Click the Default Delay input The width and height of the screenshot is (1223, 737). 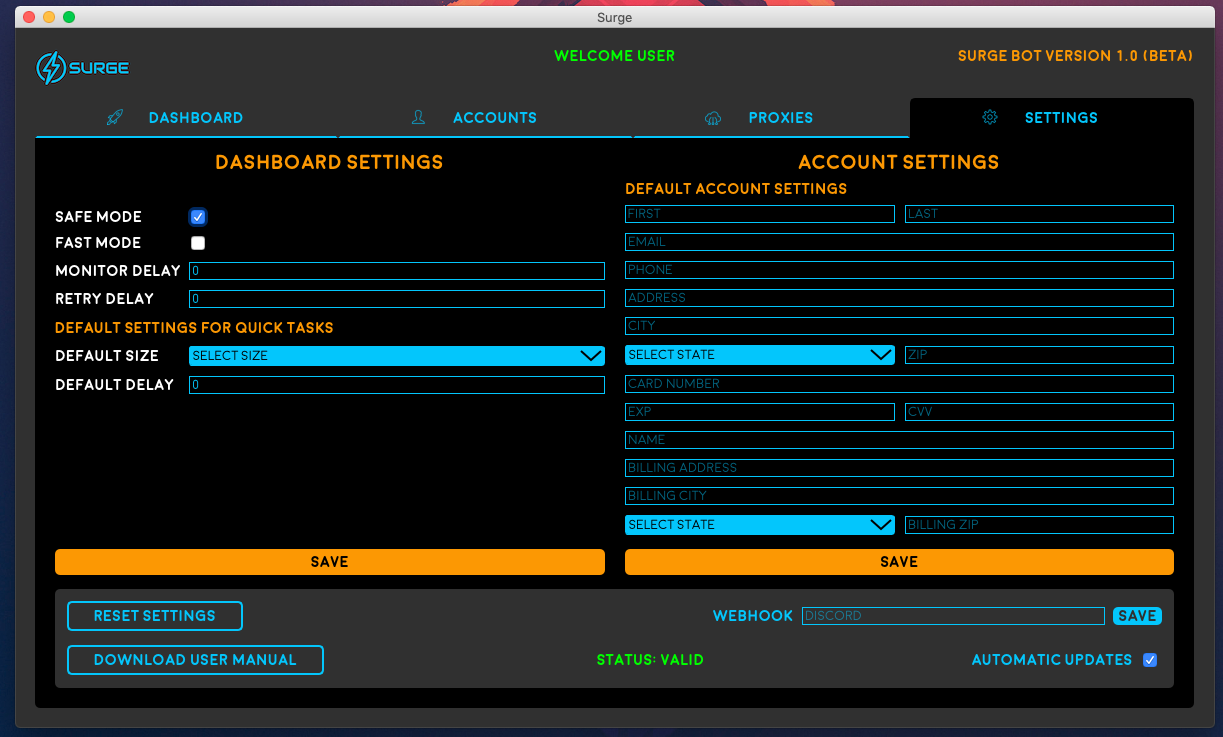[397, 385]
